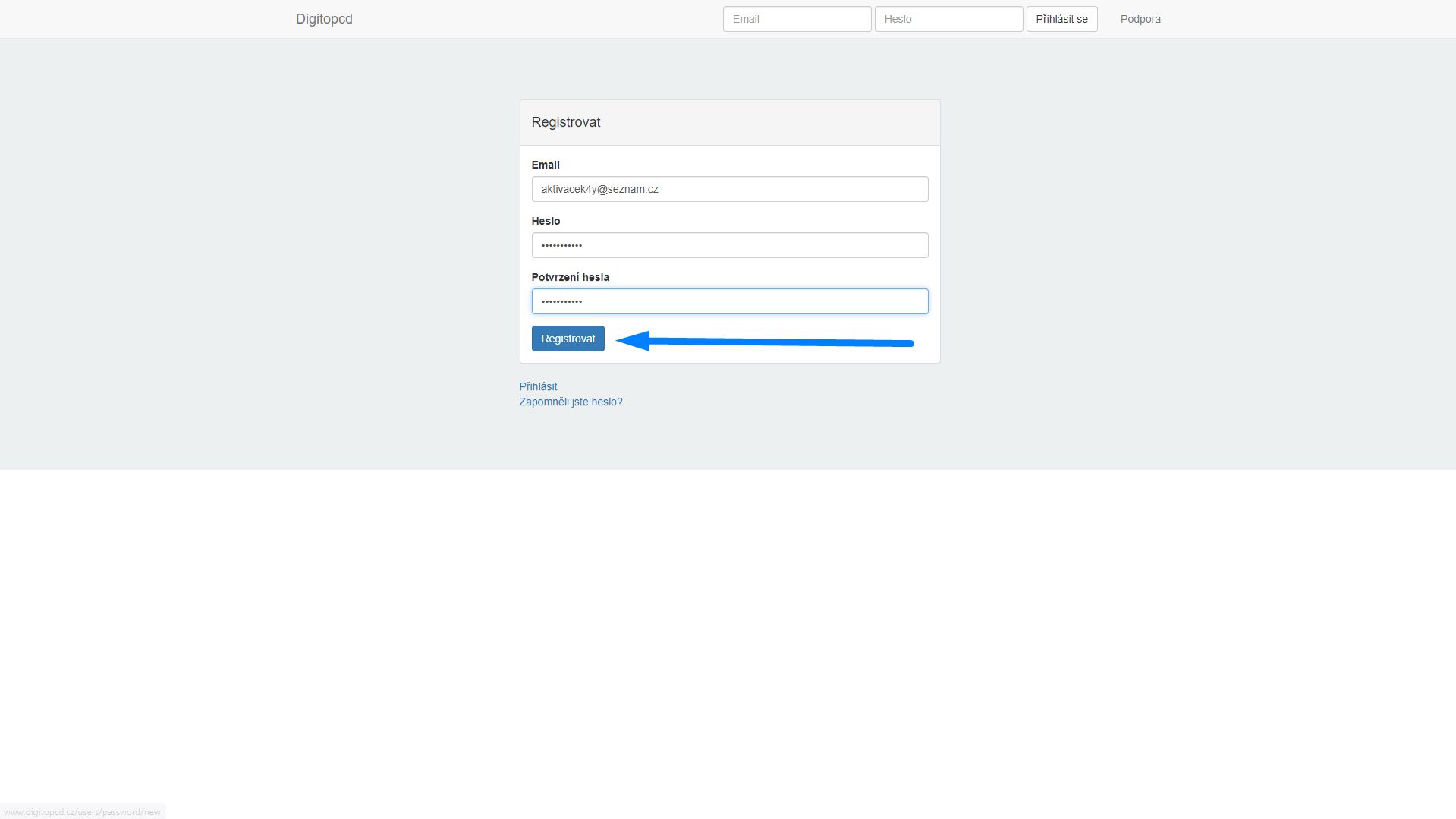The height and width of the screenshot is (819, 1456).
Task: Focus the Email field in top navbar
Action: 797,19
